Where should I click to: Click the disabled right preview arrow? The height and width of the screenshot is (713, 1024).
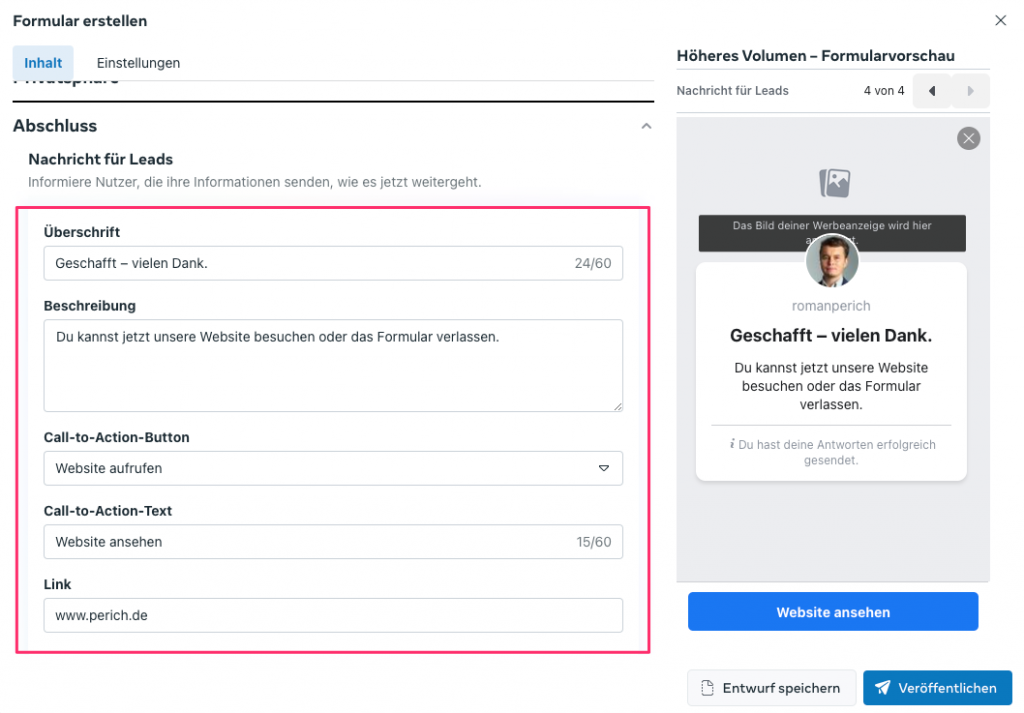[969, 90]
